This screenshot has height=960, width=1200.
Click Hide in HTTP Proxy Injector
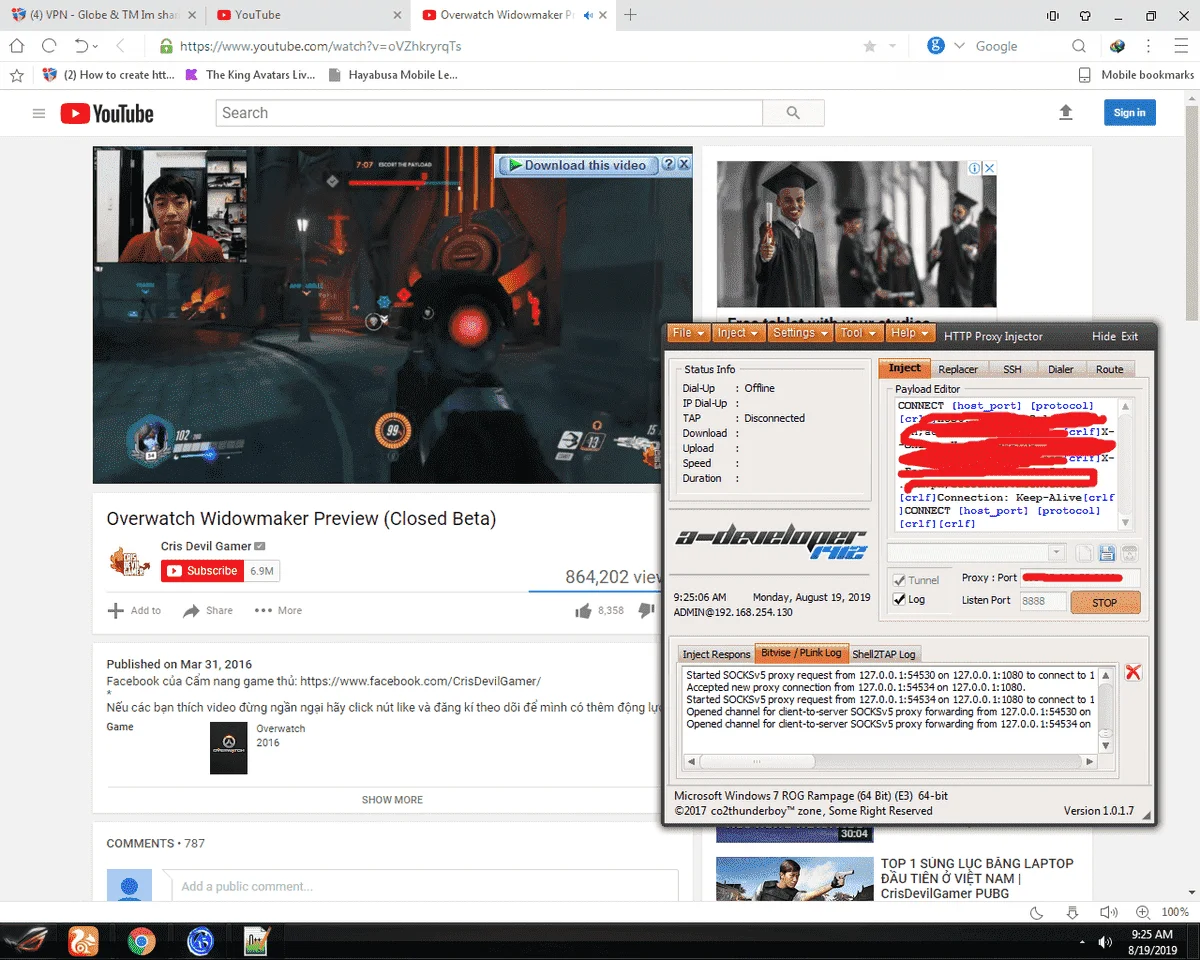pos(1104,337)
